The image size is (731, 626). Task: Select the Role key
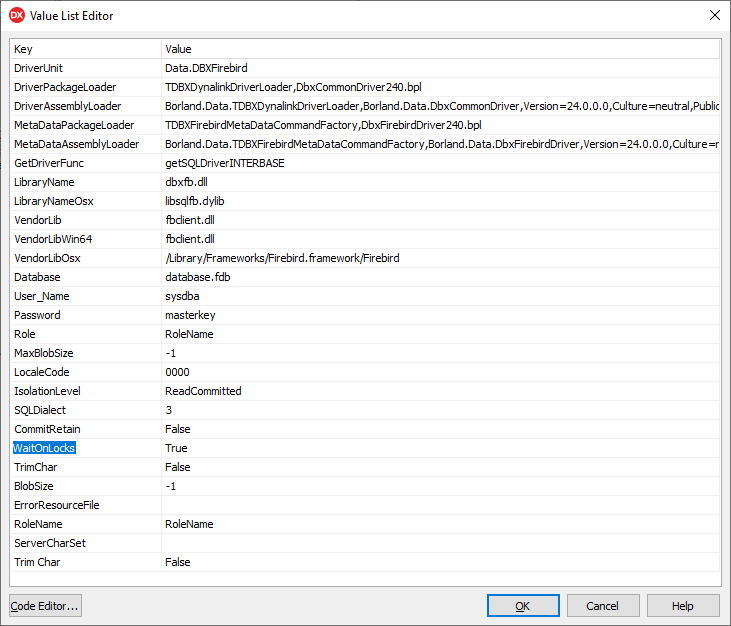tap(86, 334)
